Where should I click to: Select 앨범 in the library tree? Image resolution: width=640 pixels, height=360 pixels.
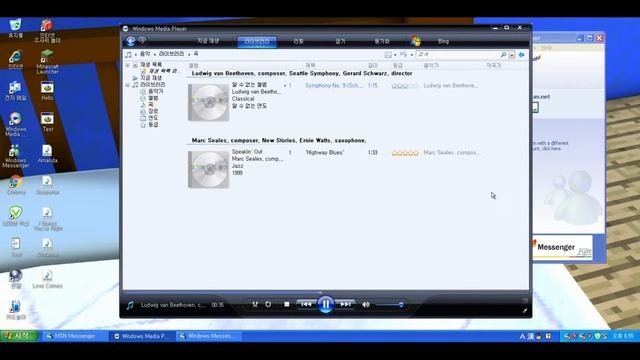(x=153, y=98)
